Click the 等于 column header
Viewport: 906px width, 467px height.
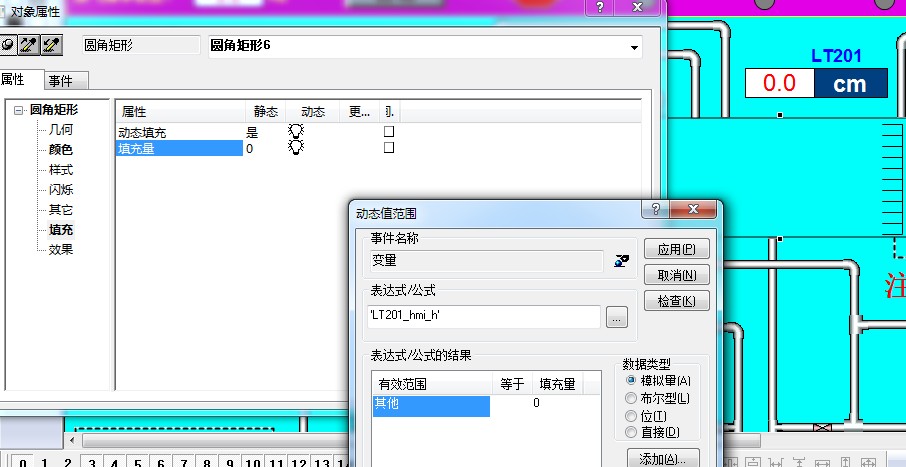pos(512,384)
